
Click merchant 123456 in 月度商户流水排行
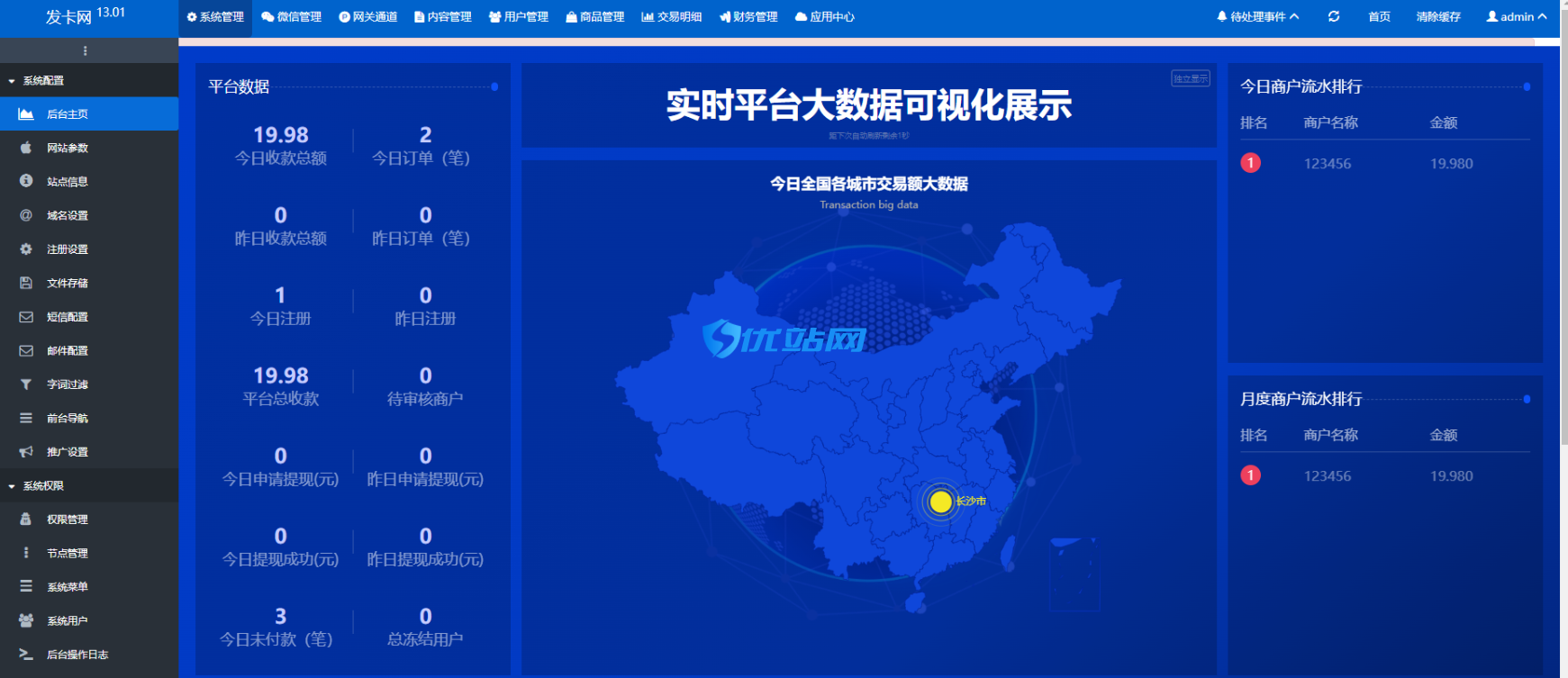point(1328,476)
